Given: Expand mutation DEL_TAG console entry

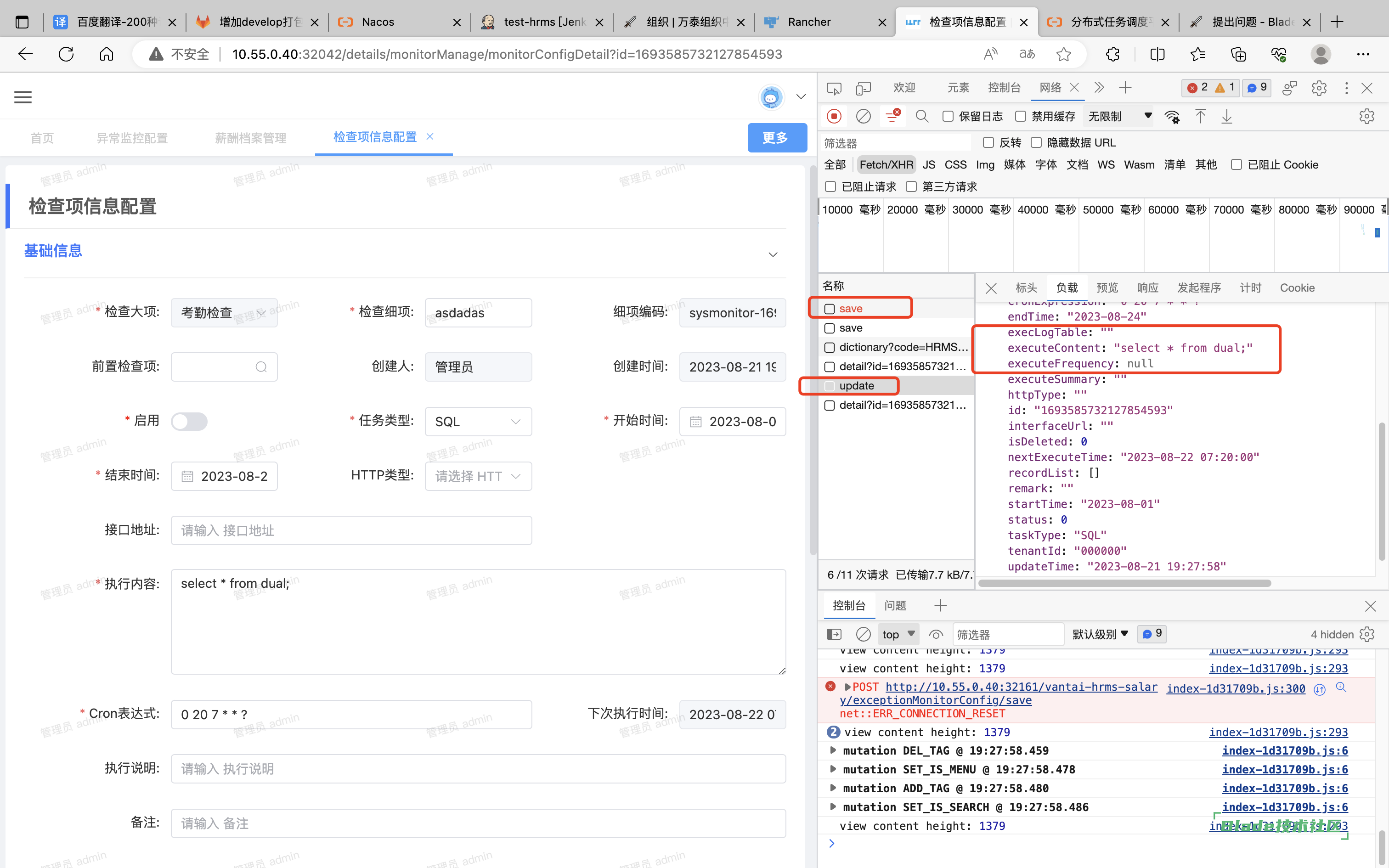Looking at the screenshot, I should pyautogui.click(x=833, y=750).
